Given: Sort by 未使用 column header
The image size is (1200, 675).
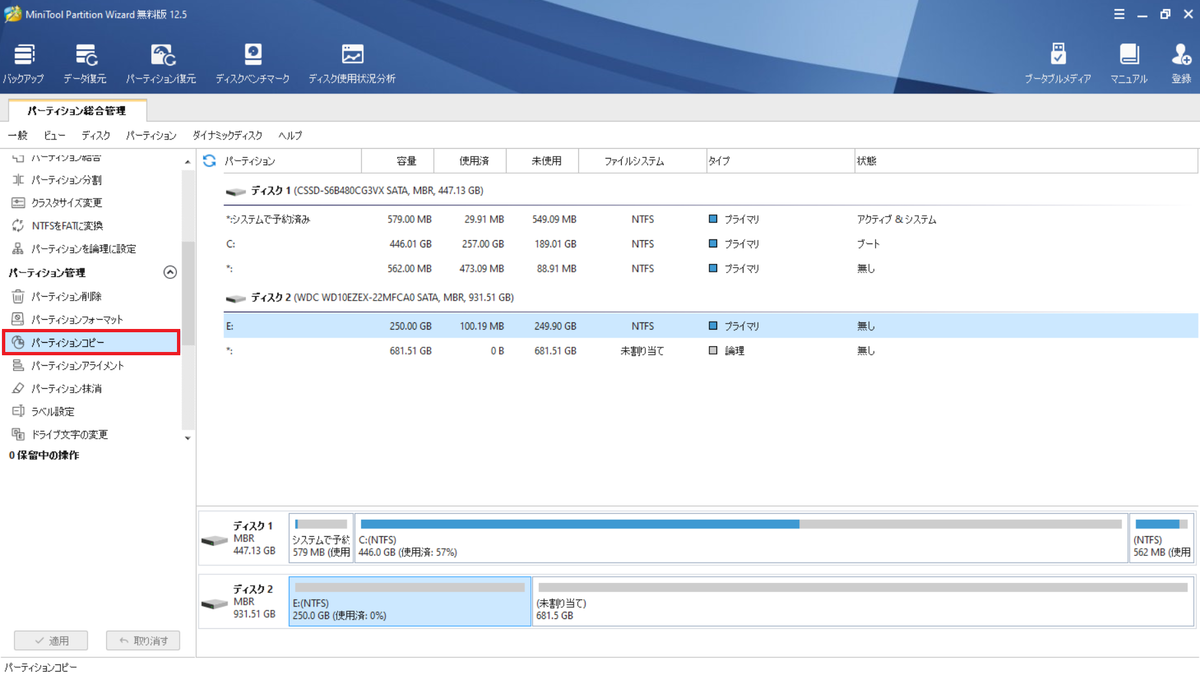Looking at the screenshot, I should pos(543,161).
